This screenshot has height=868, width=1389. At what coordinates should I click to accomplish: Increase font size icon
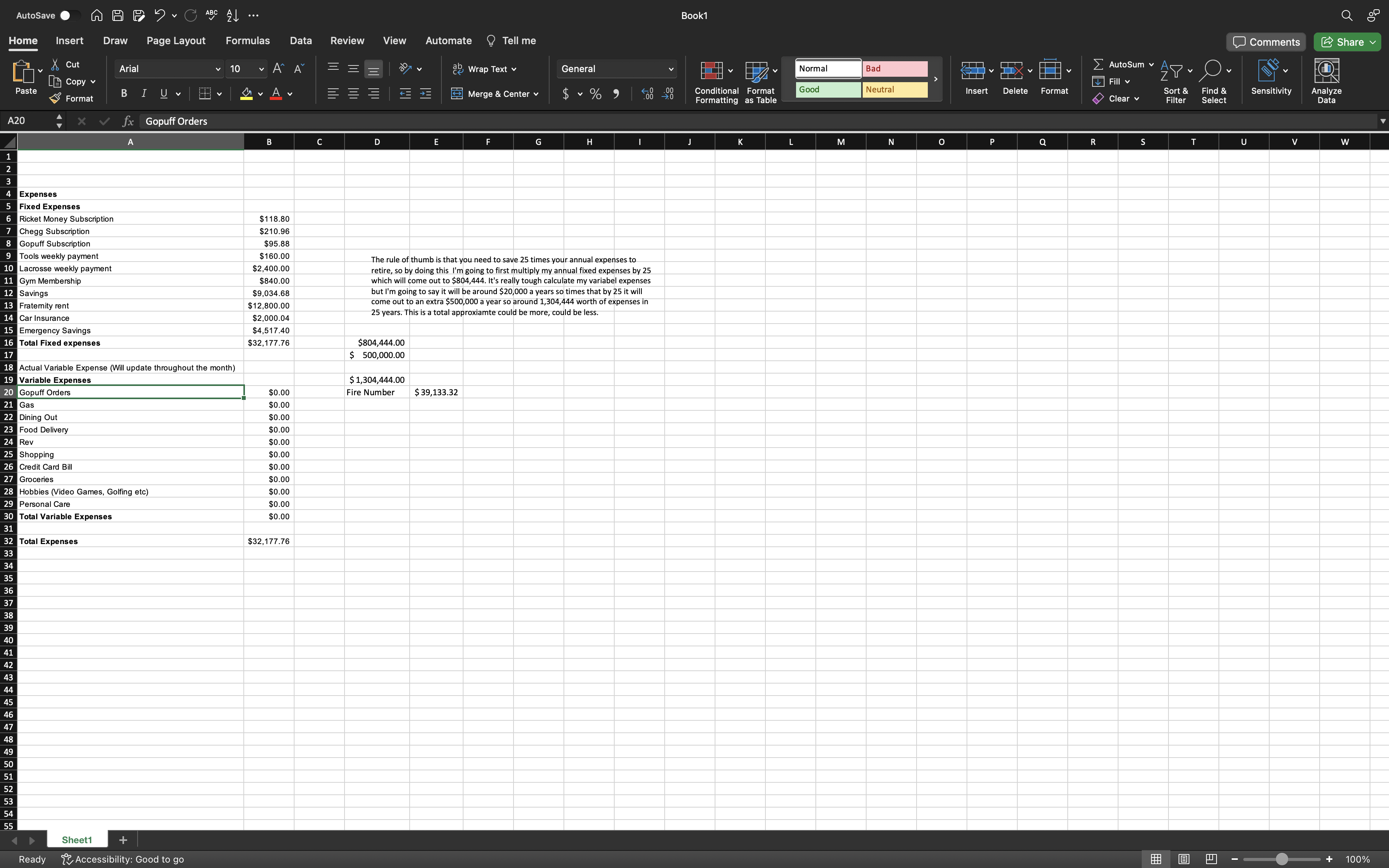278,69
